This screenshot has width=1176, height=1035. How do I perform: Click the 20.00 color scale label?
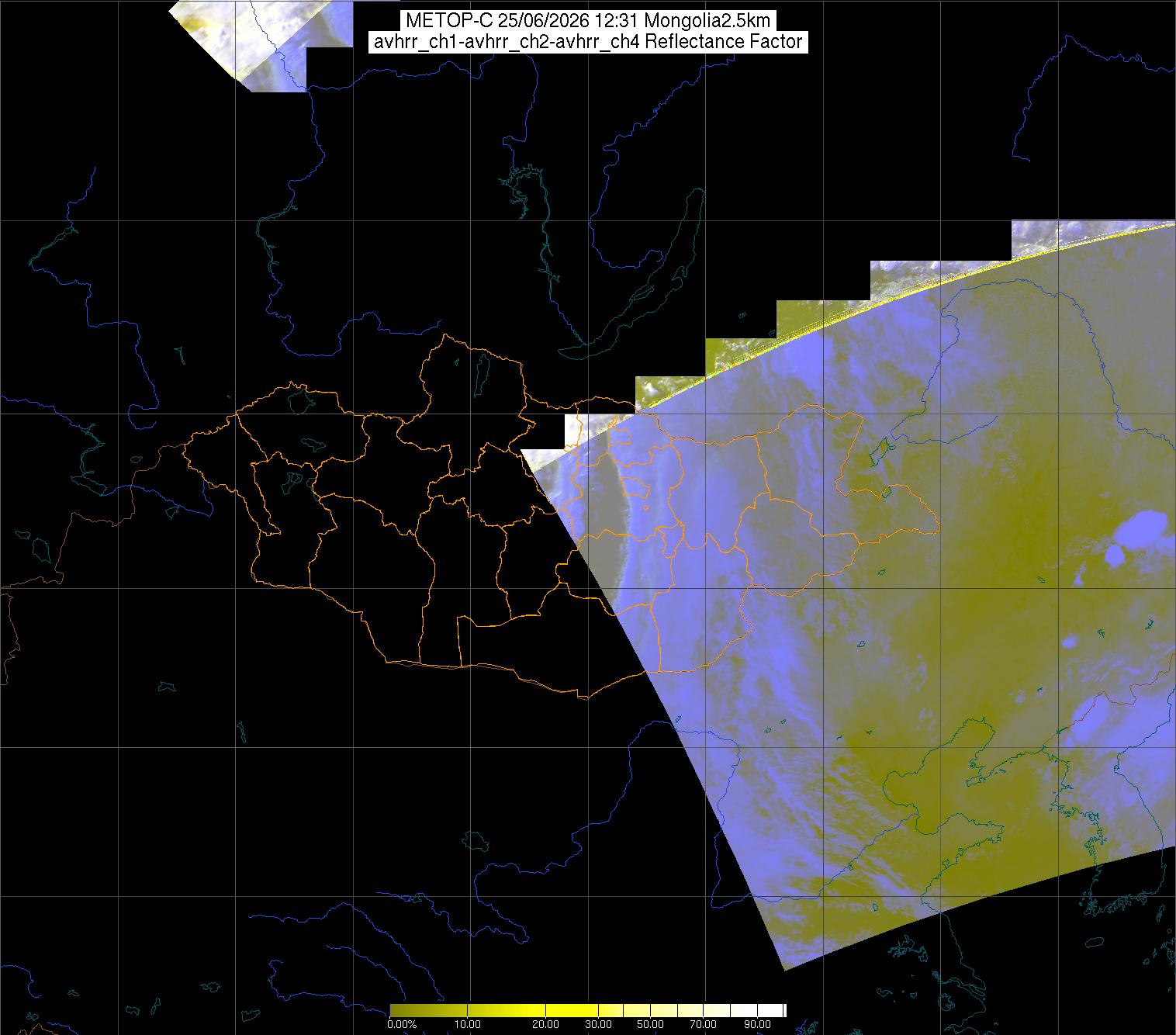tap(546, 1024)
